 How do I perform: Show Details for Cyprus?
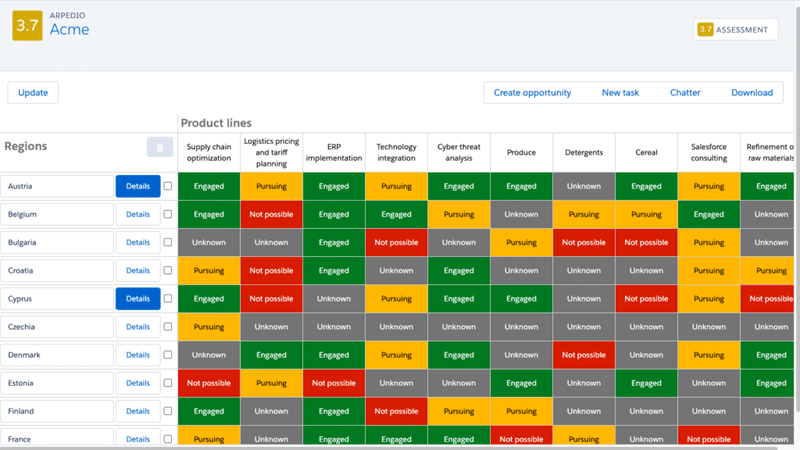coord(138,298)
